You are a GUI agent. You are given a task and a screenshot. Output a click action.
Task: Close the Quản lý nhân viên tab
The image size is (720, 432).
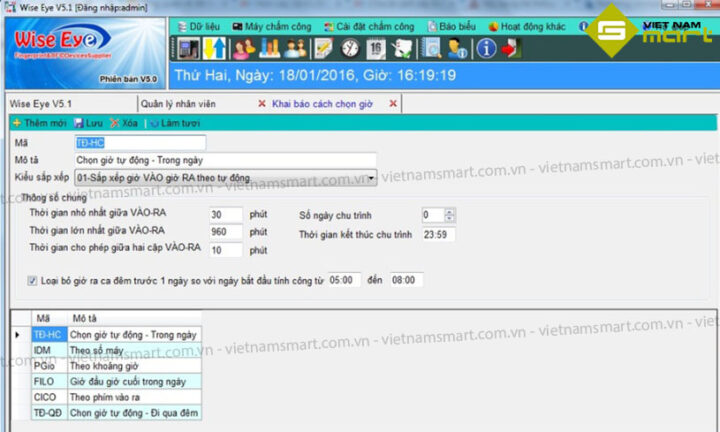(262, 104)
